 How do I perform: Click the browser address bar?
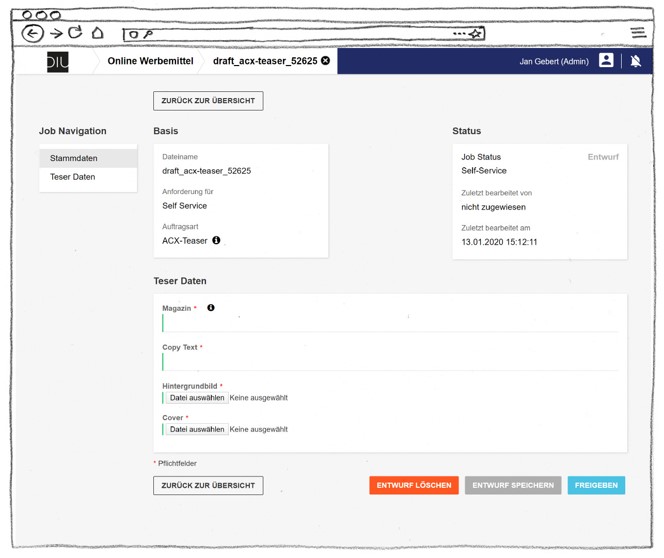[304, 34]
